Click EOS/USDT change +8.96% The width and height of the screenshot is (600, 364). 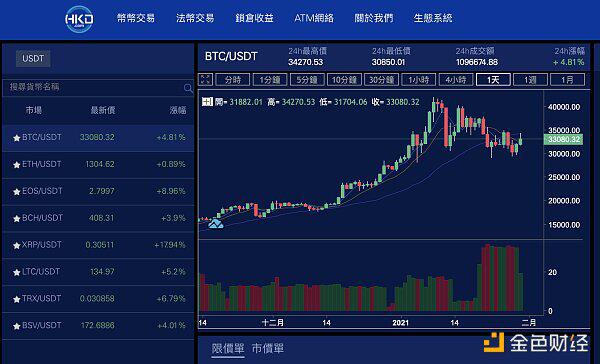(171, 191)
